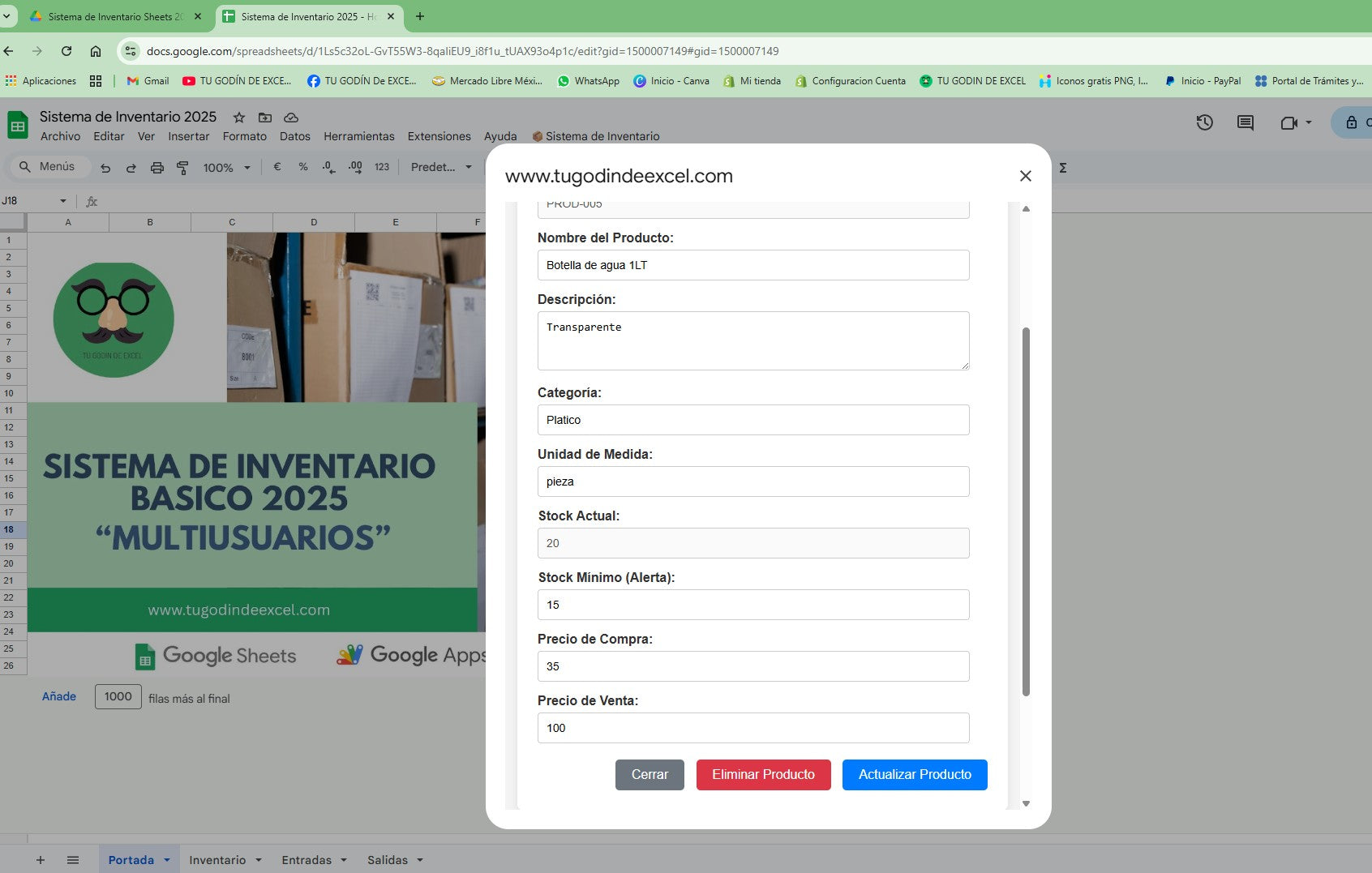Click the 1000 rows input box
The image size is (1372, 873).
pos(118,696)
